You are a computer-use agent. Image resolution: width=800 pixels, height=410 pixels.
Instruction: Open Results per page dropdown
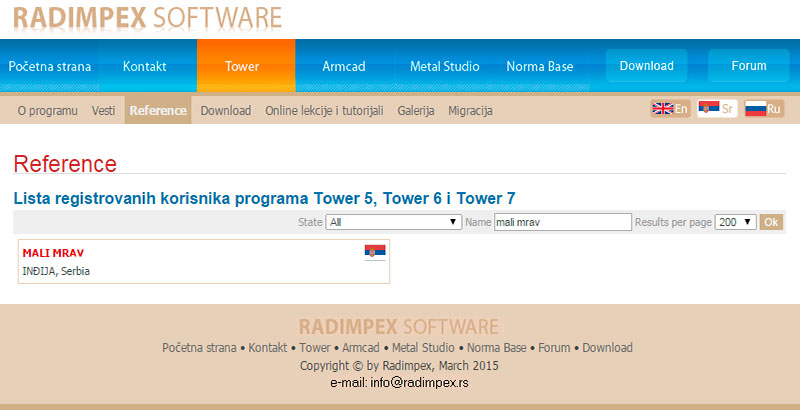pos(735,222)
